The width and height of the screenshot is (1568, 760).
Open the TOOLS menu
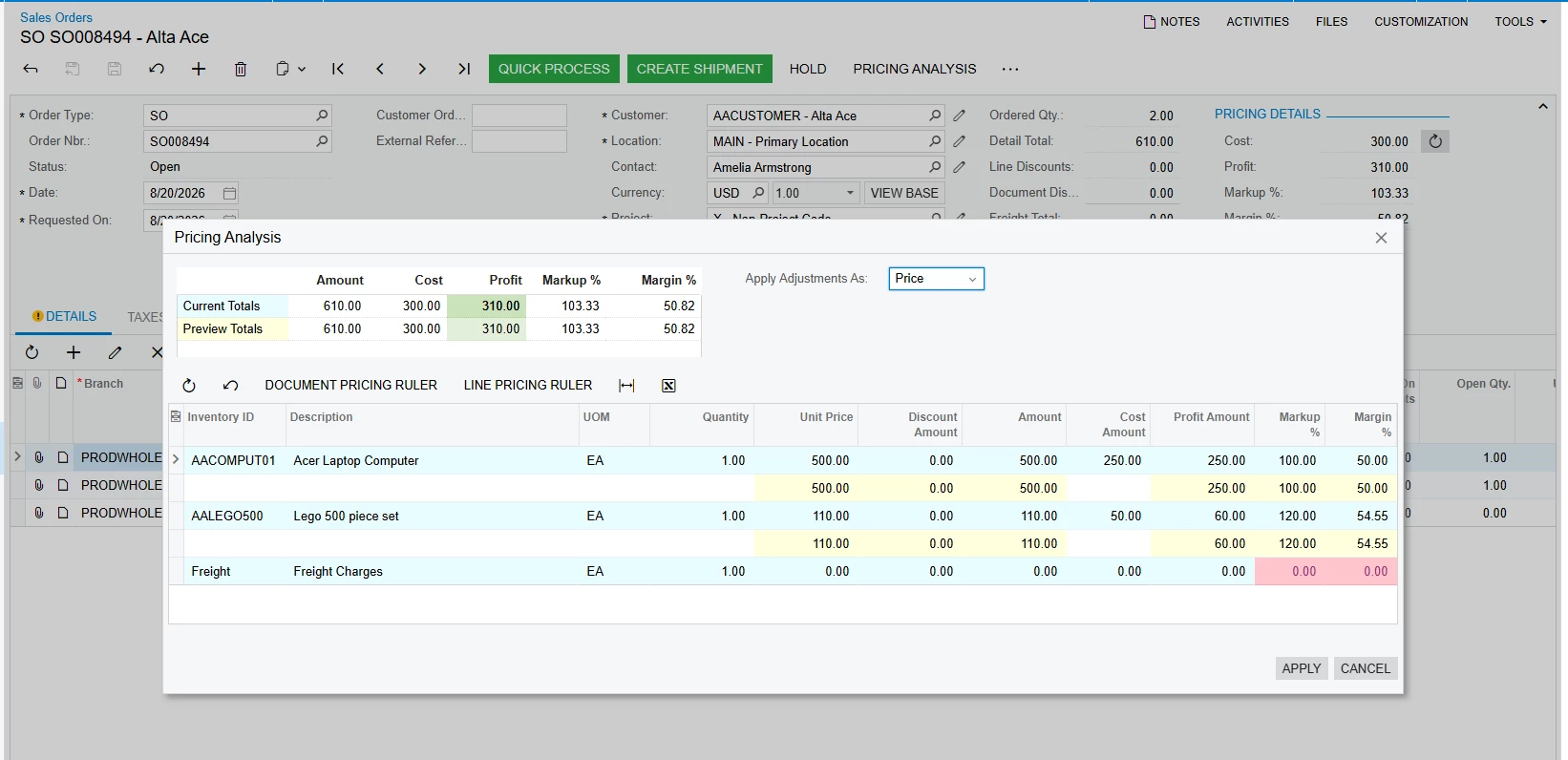pyautogui.click(x=1520, y=22)
